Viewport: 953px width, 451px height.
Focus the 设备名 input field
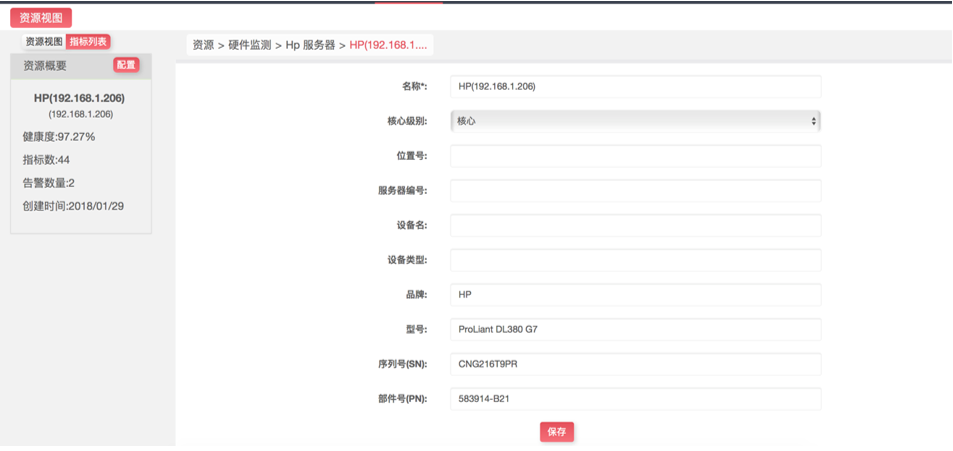point(635,225)
